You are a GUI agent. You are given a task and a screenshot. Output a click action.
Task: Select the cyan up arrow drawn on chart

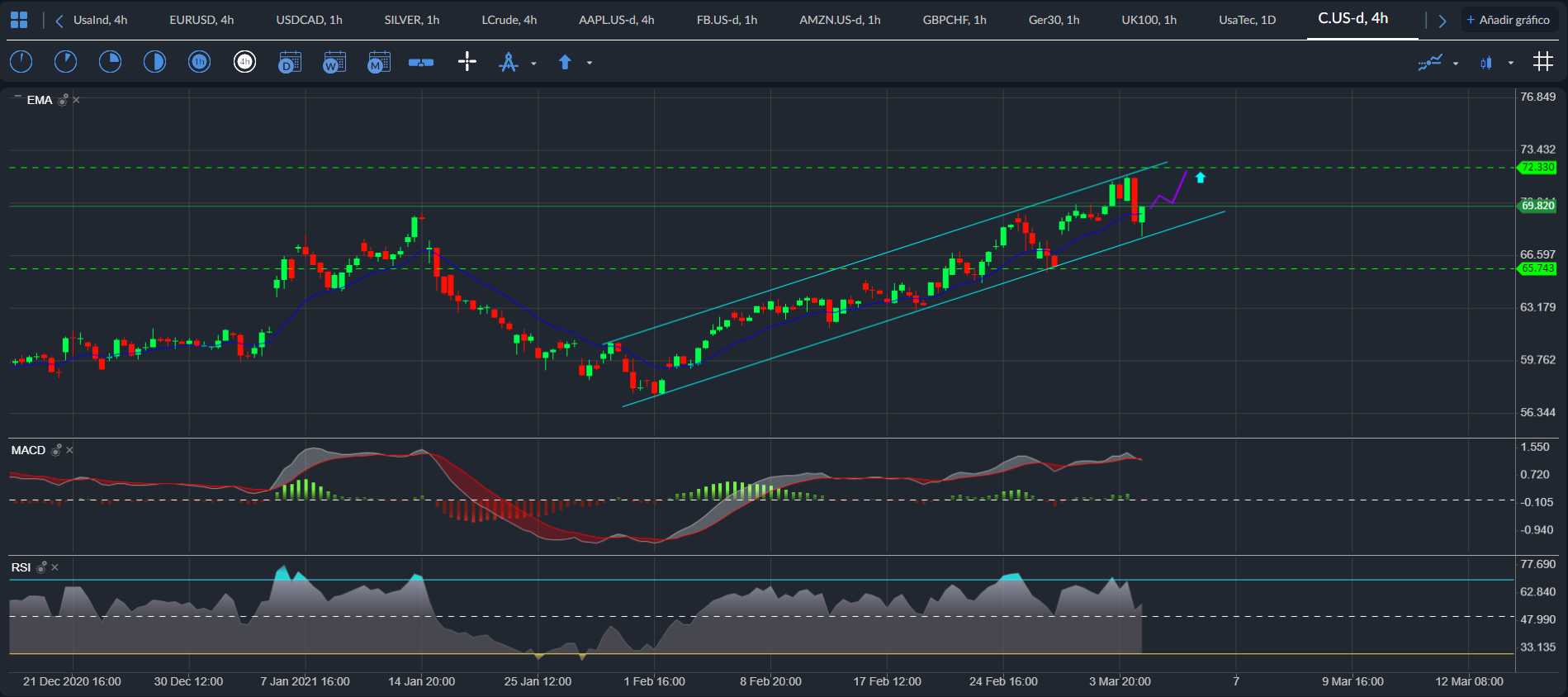coord(1201,178)
